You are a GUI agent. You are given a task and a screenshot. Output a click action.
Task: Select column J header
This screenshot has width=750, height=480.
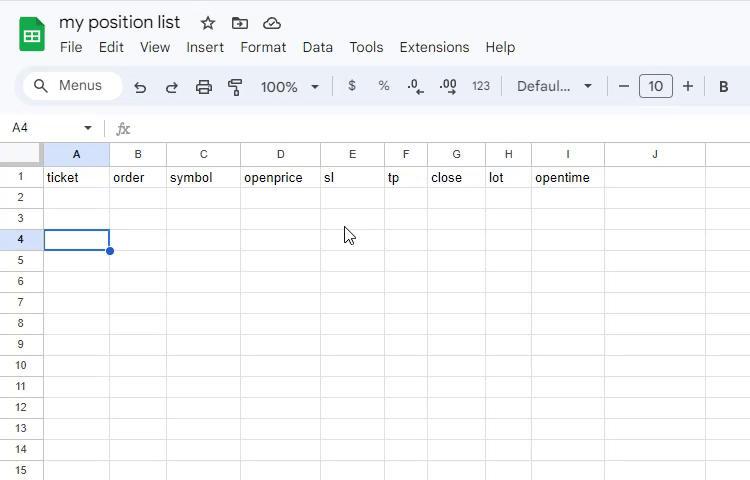[x=655, y=154]
